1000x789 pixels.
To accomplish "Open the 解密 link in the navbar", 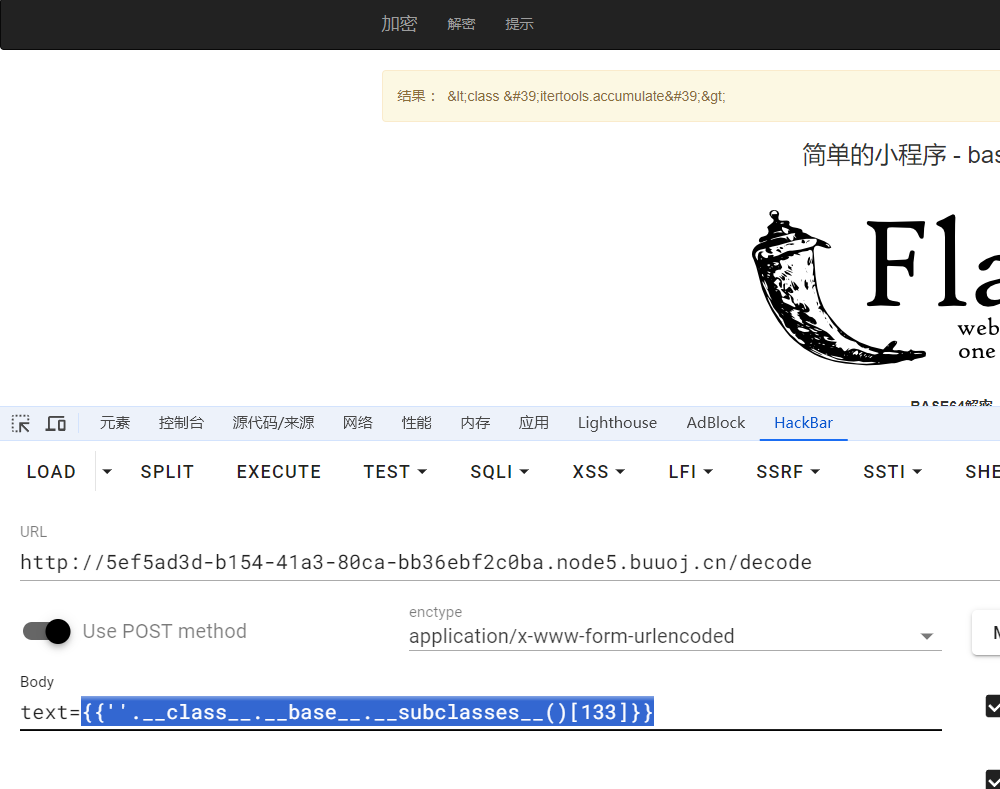I will [461, 24].
